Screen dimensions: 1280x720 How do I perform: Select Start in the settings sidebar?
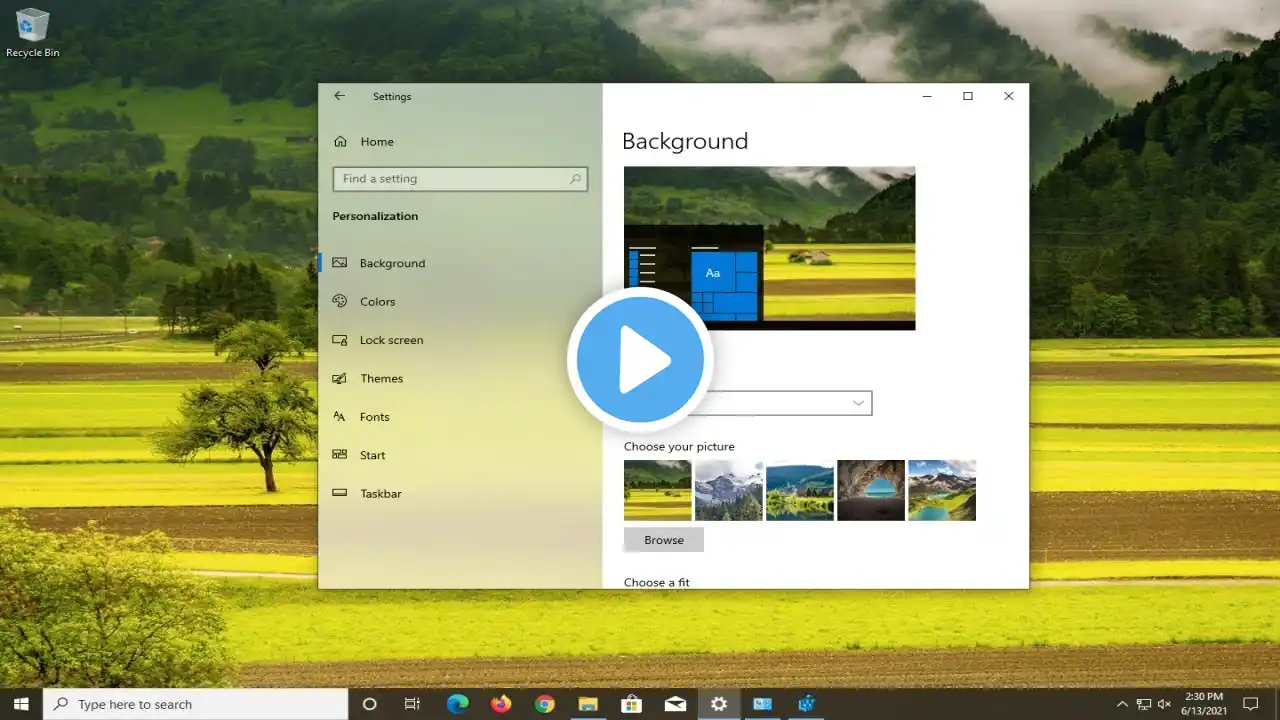click(372, 455)
